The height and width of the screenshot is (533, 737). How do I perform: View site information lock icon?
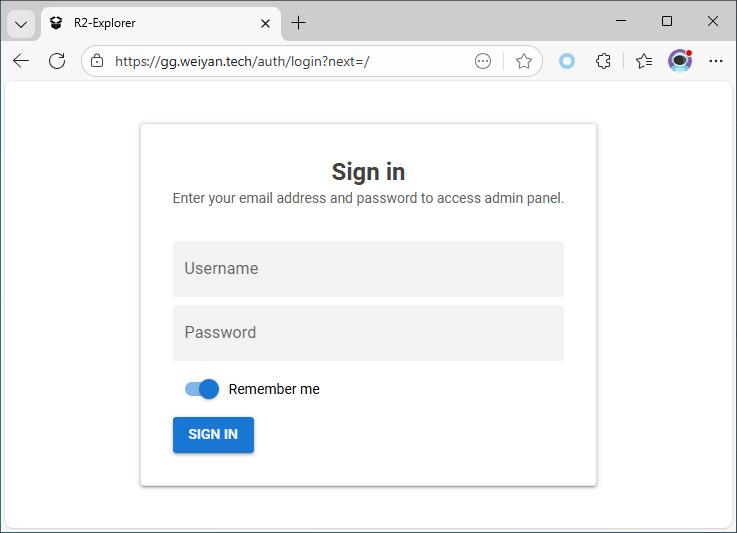[x=97, y=61]
